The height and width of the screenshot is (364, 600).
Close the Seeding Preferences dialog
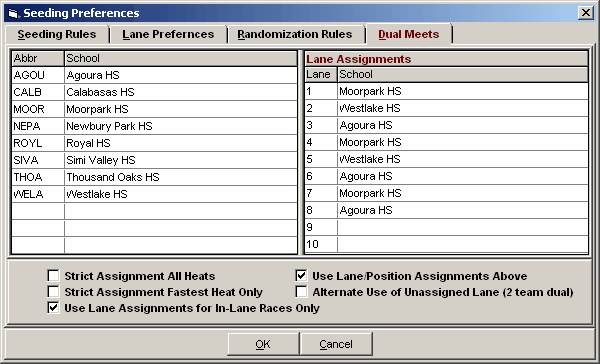coord(586,13)
